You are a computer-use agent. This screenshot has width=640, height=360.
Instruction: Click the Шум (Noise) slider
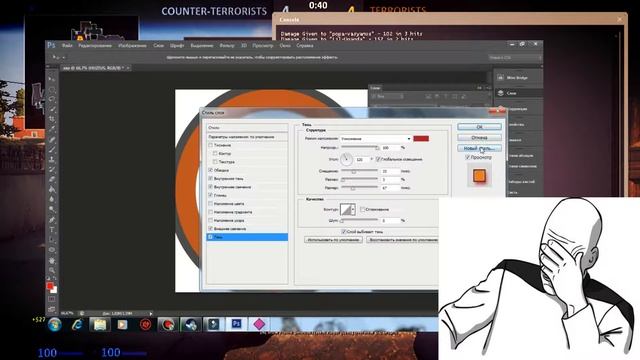pos(360,220)
